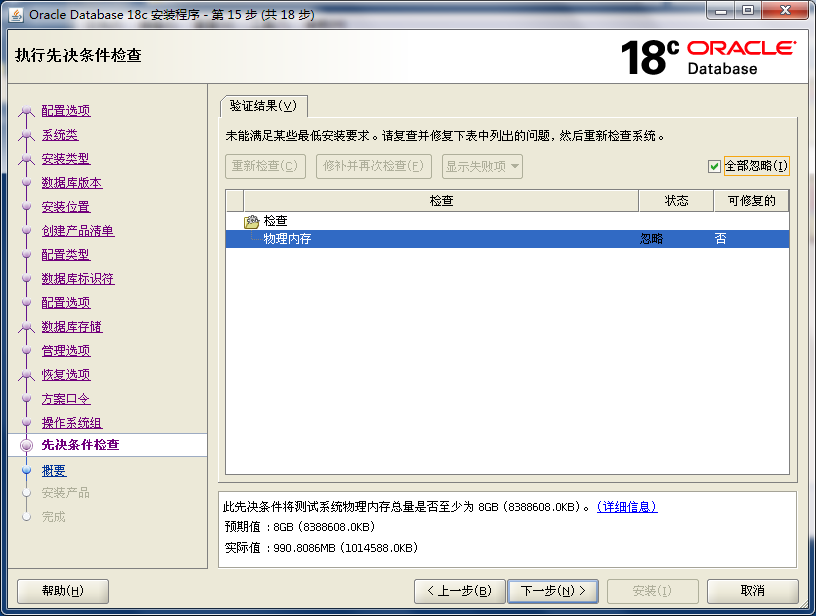
Task: Go to the 安装位置 step
Action: click(x=66, y=207)
